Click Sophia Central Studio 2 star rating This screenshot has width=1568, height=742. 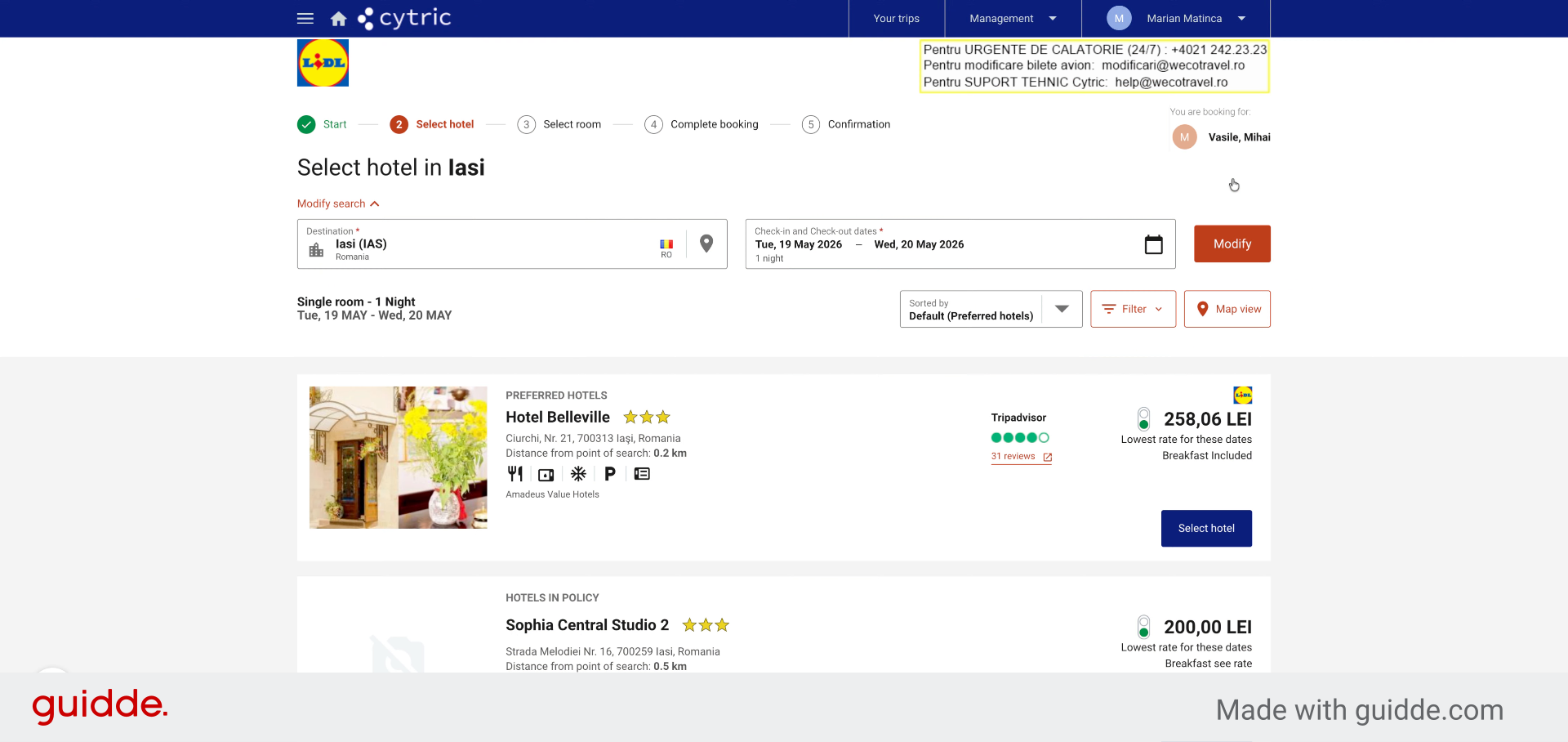706,625
